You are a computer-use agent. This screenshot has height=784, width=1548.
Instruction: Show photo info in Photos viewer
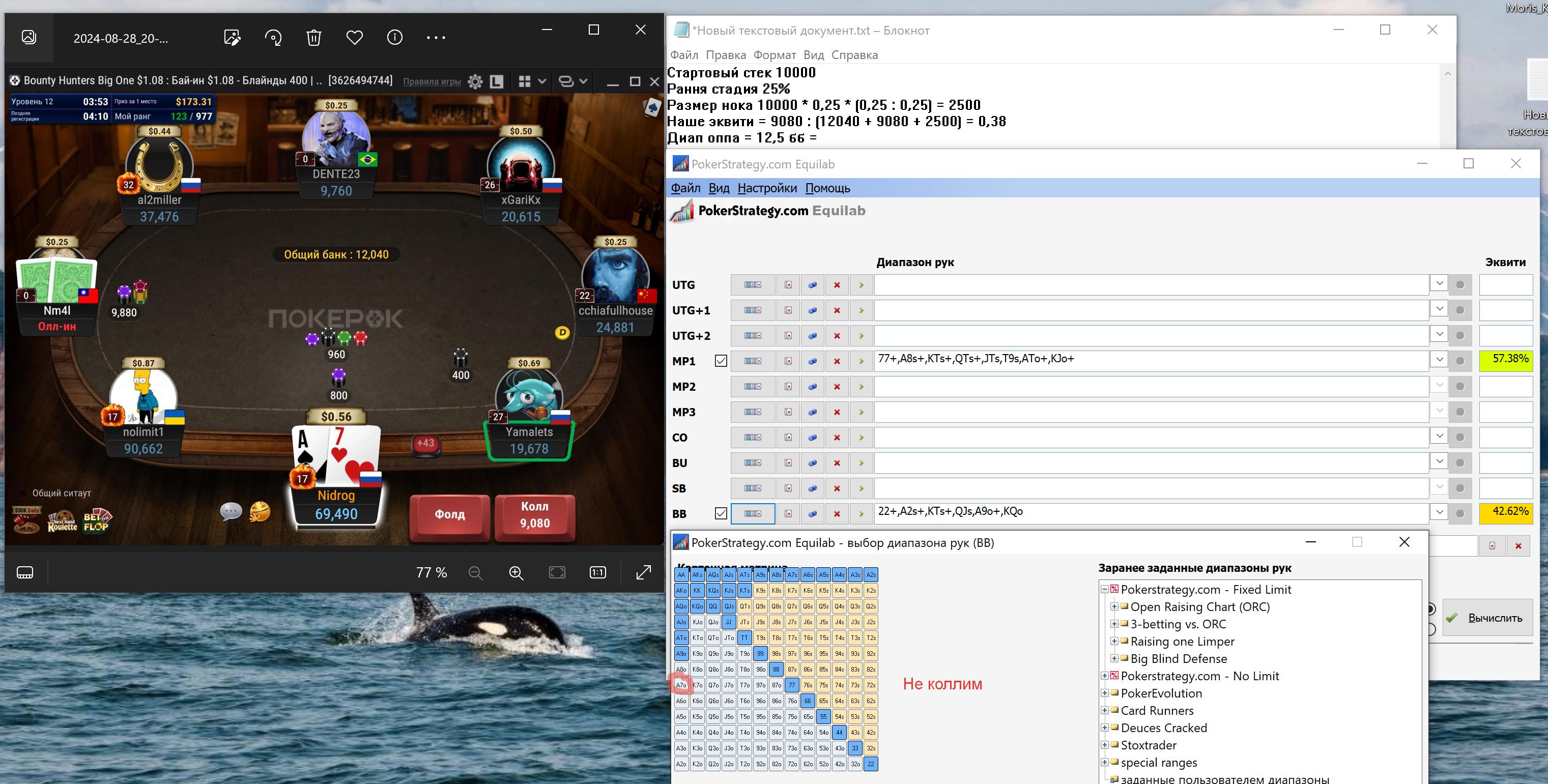[x=395, y=37]
